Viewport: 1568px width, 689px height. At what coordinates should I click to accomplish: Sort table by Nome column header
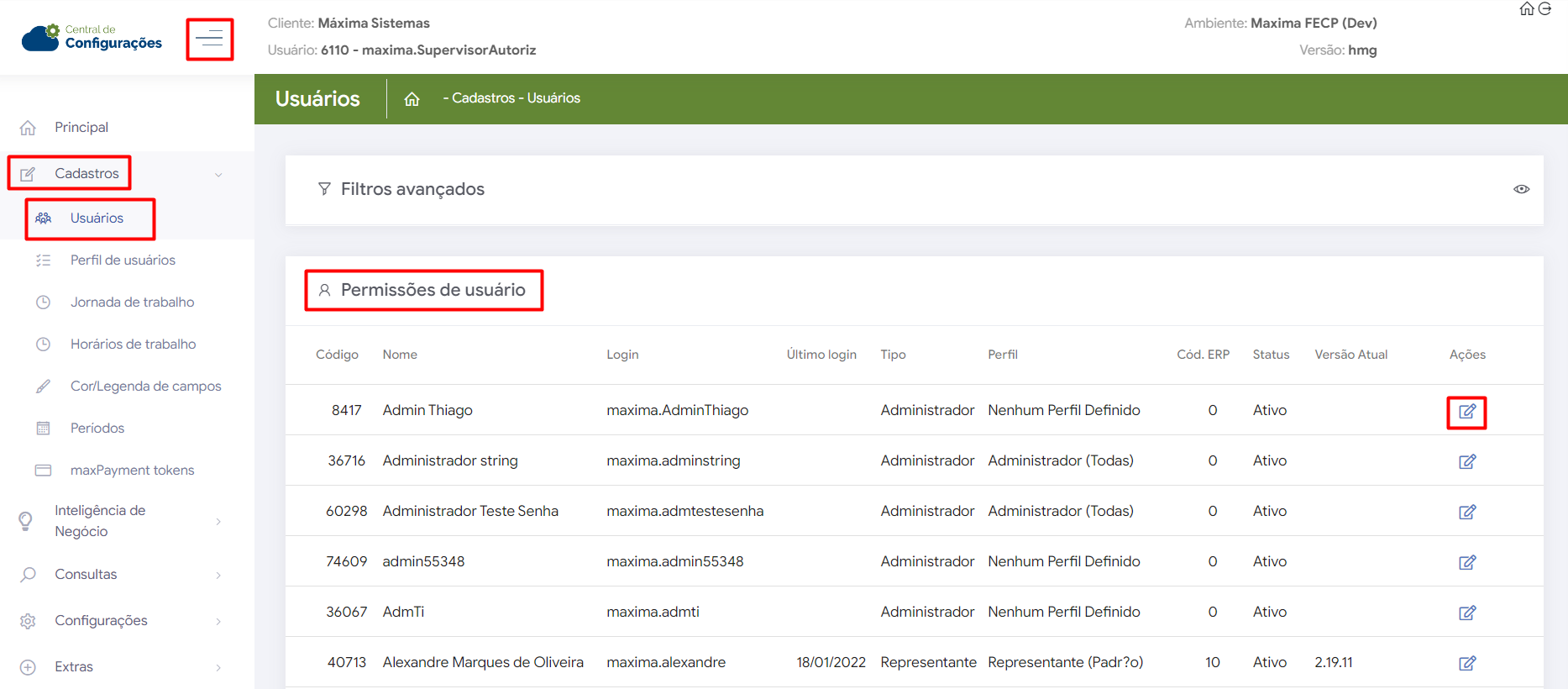click(x=400, y=355)
